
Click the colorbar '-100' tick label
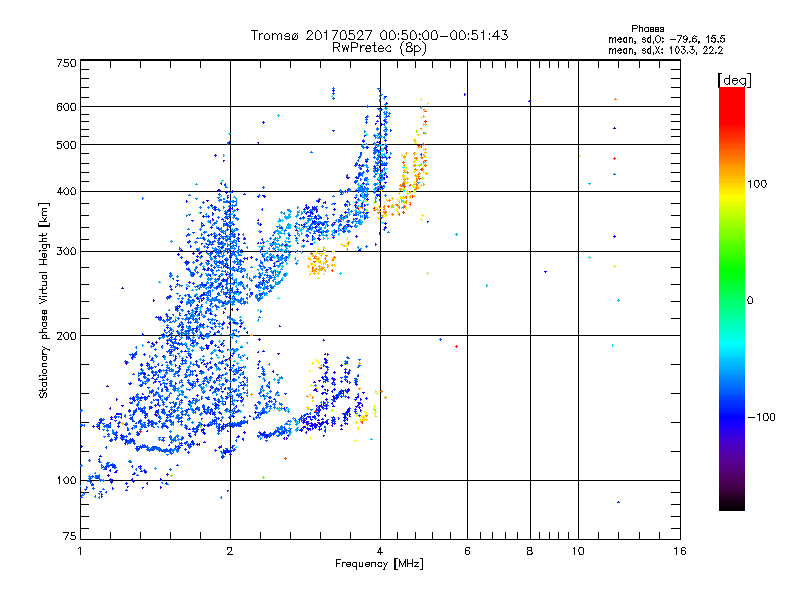[761, 417]
